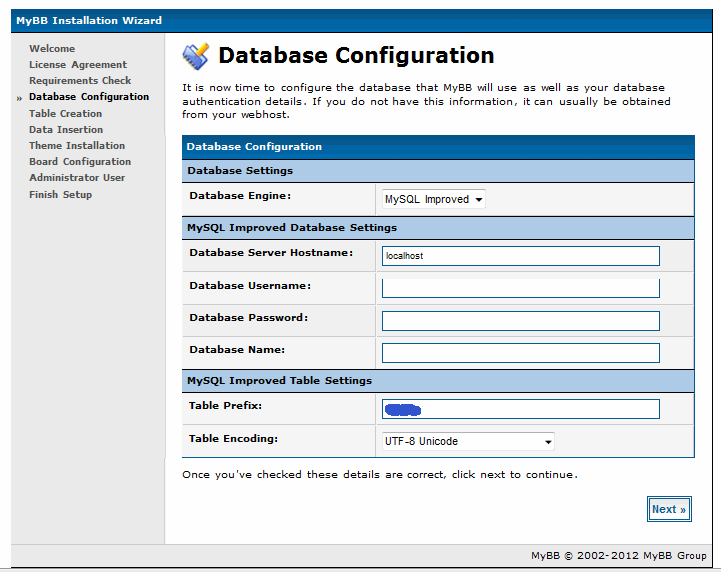Click the 'Database Name:' label
Image resolution: width=721 pixels, height=572 pixels.
point(237,350)
